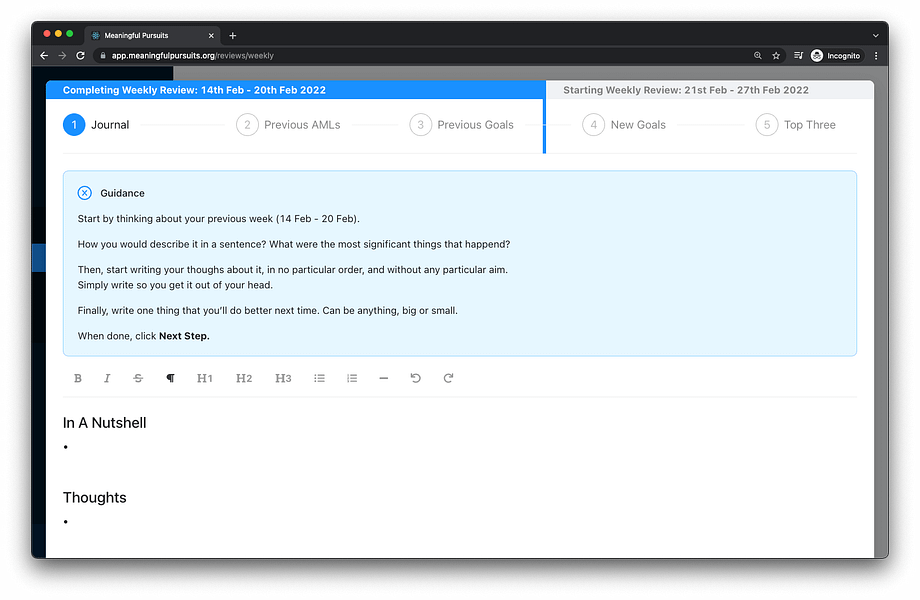Go to step 3 Previous Goals

pos(462,125)
